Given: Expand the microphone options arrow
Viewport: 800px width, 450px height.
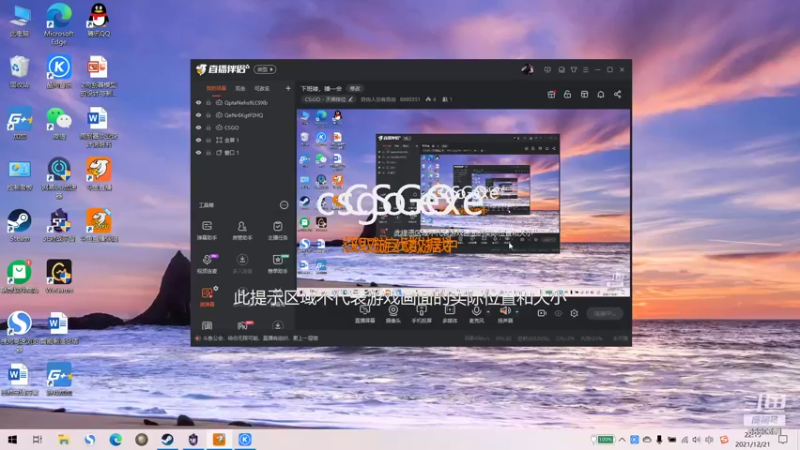Looking at the screenshot, I should (x=488, y=312).
